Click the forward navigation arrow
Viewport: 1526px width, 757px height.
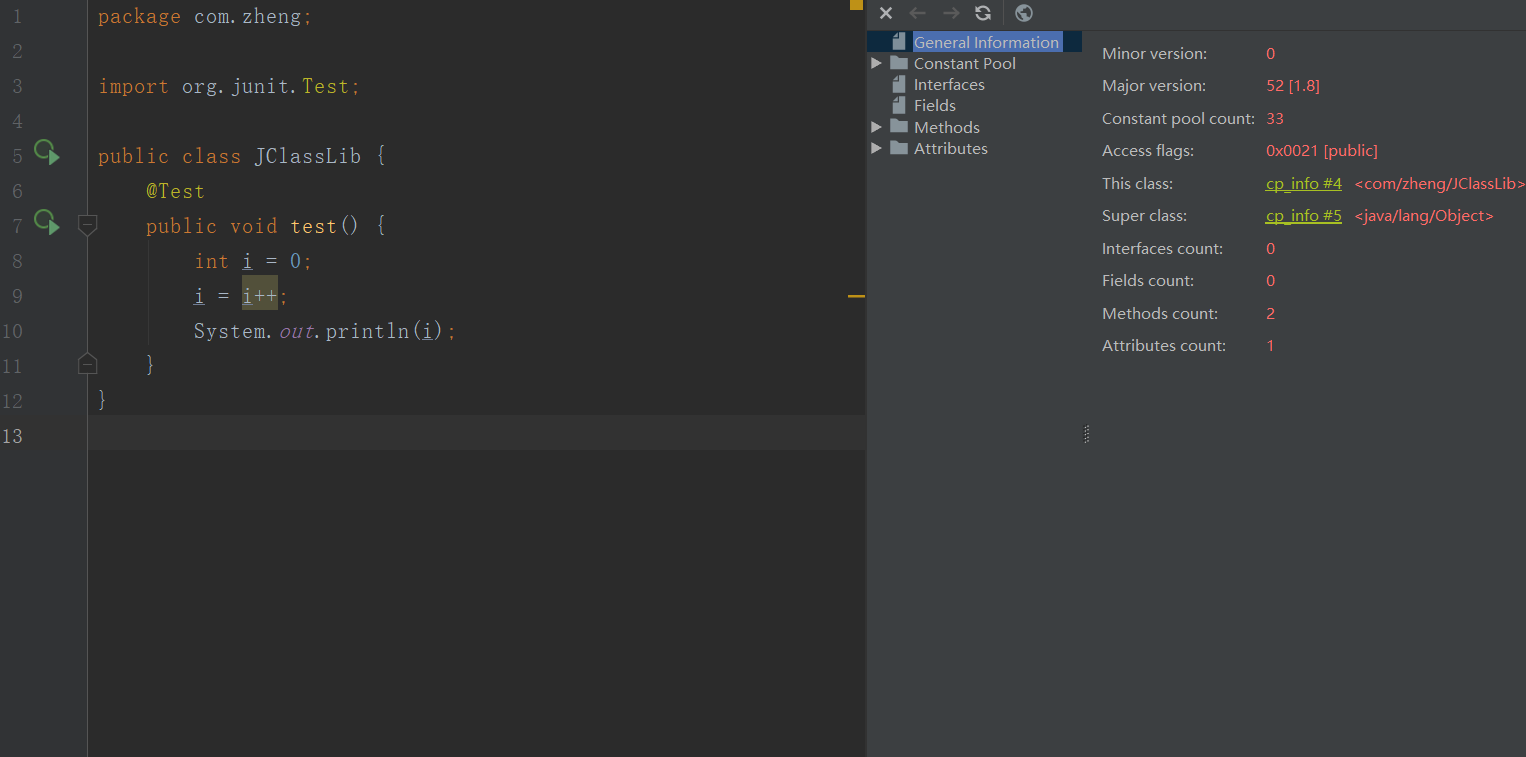tap(951, 13)
